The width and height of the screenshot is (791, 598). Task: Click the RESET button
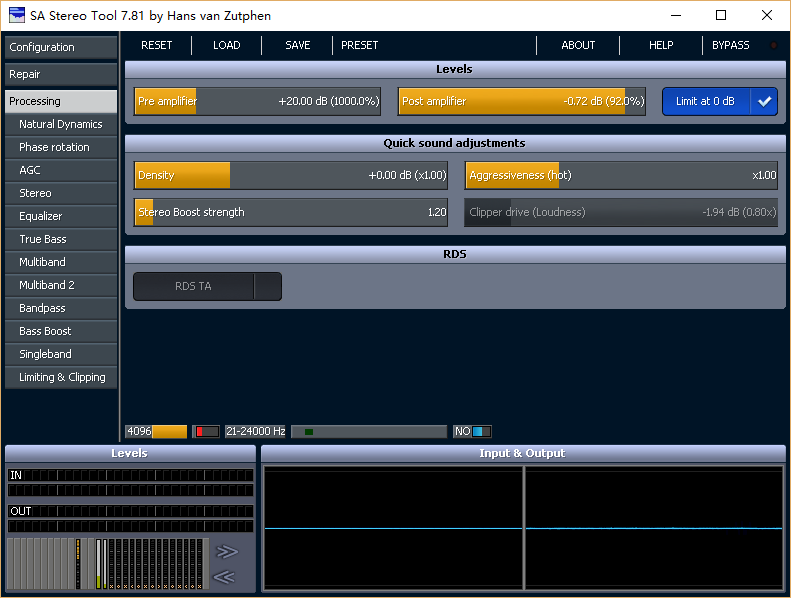click(x=156, y=45)
